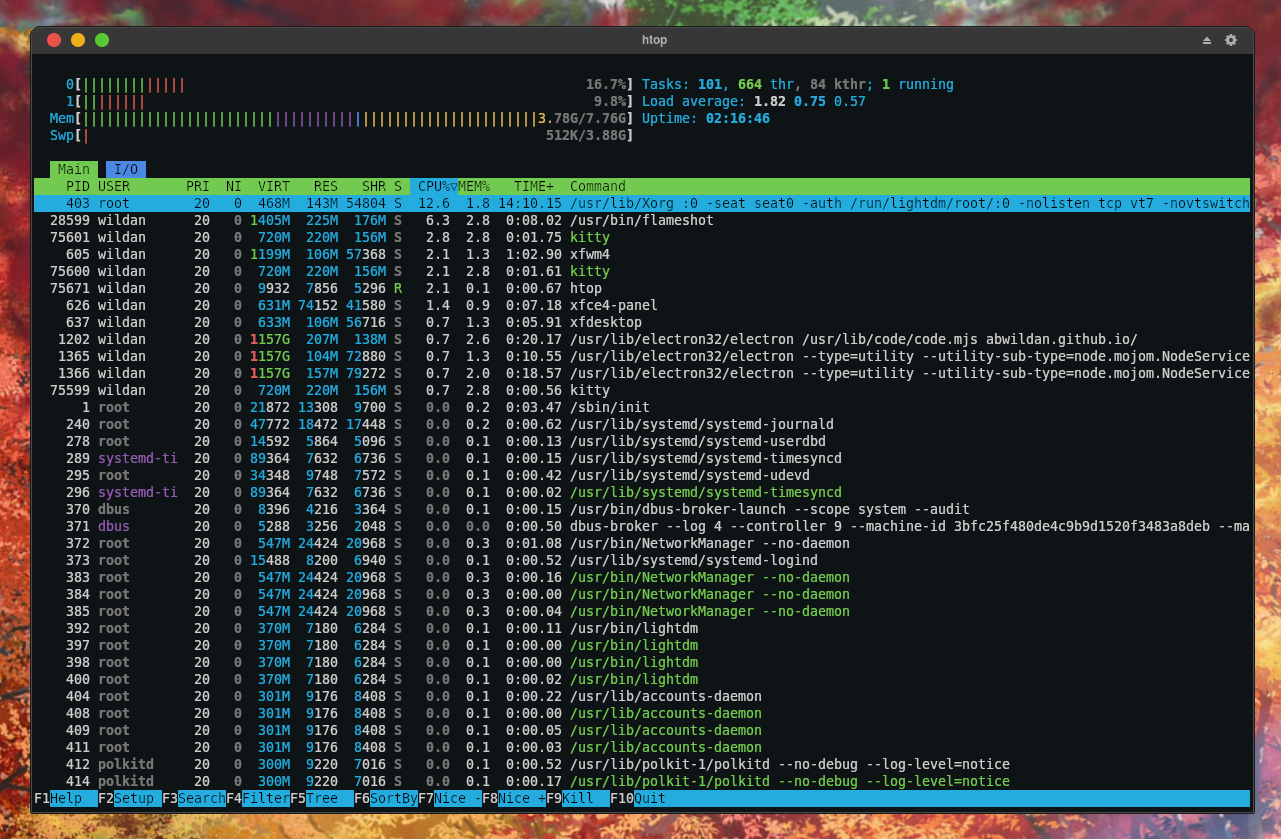
Task: Click the PRI column header
Action: (198, 186)
